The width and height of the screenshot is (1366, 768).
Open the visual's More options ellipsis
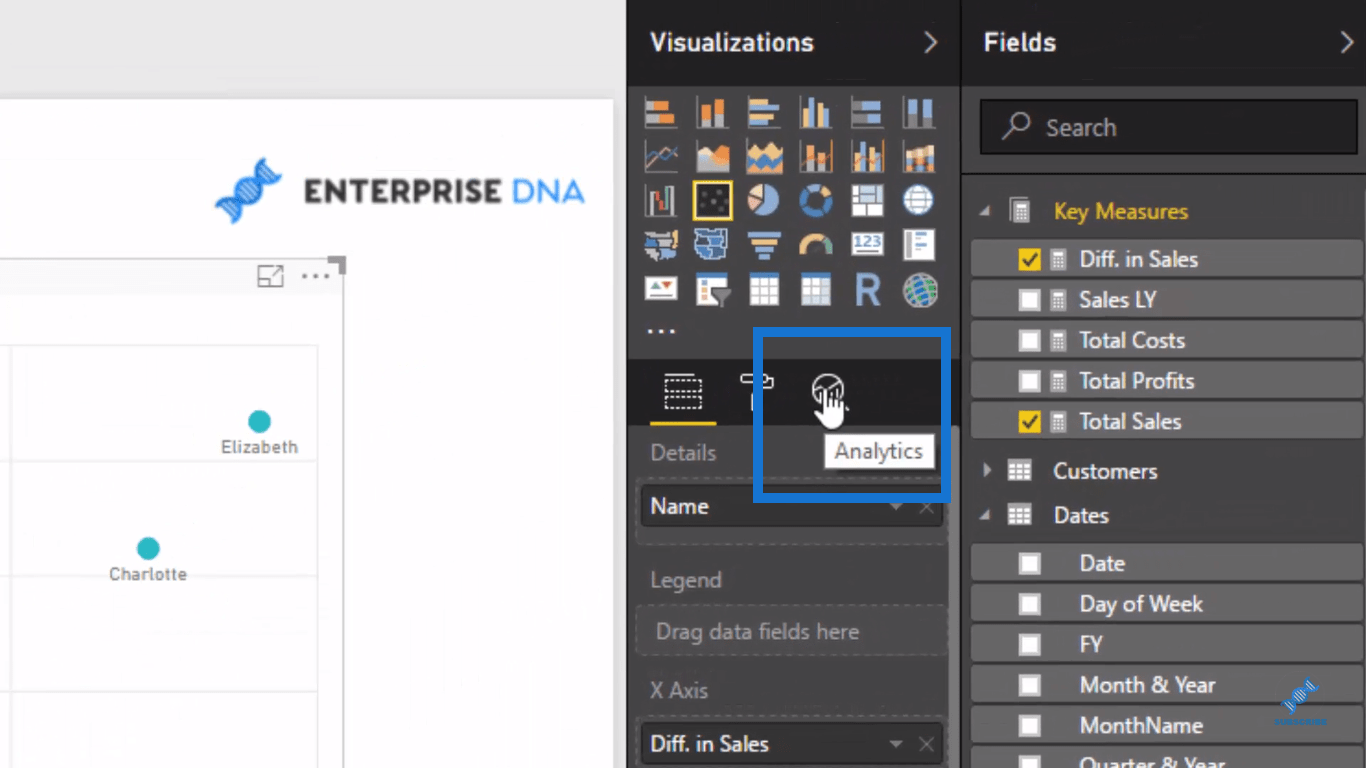tap(315, 276)
